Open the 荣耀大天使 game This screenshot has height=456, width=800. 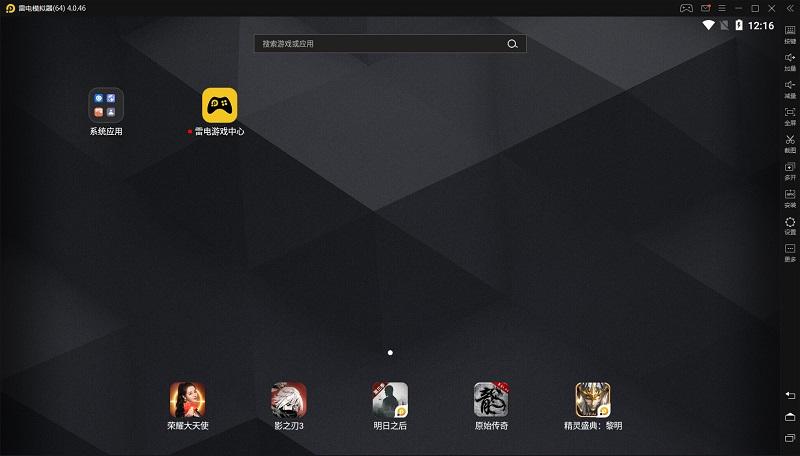point(188,399)
